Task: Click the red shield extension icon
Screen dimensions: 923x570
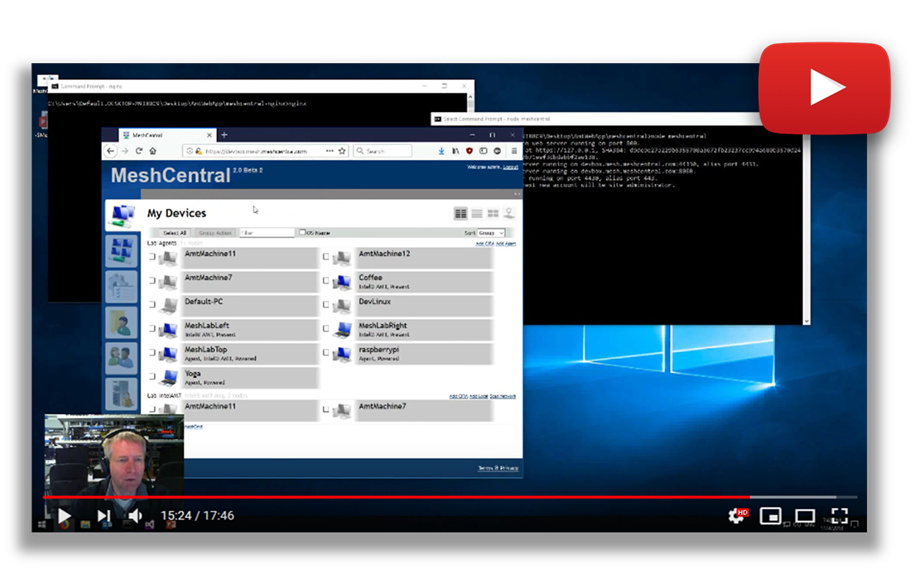Action: tap(469, 151)
